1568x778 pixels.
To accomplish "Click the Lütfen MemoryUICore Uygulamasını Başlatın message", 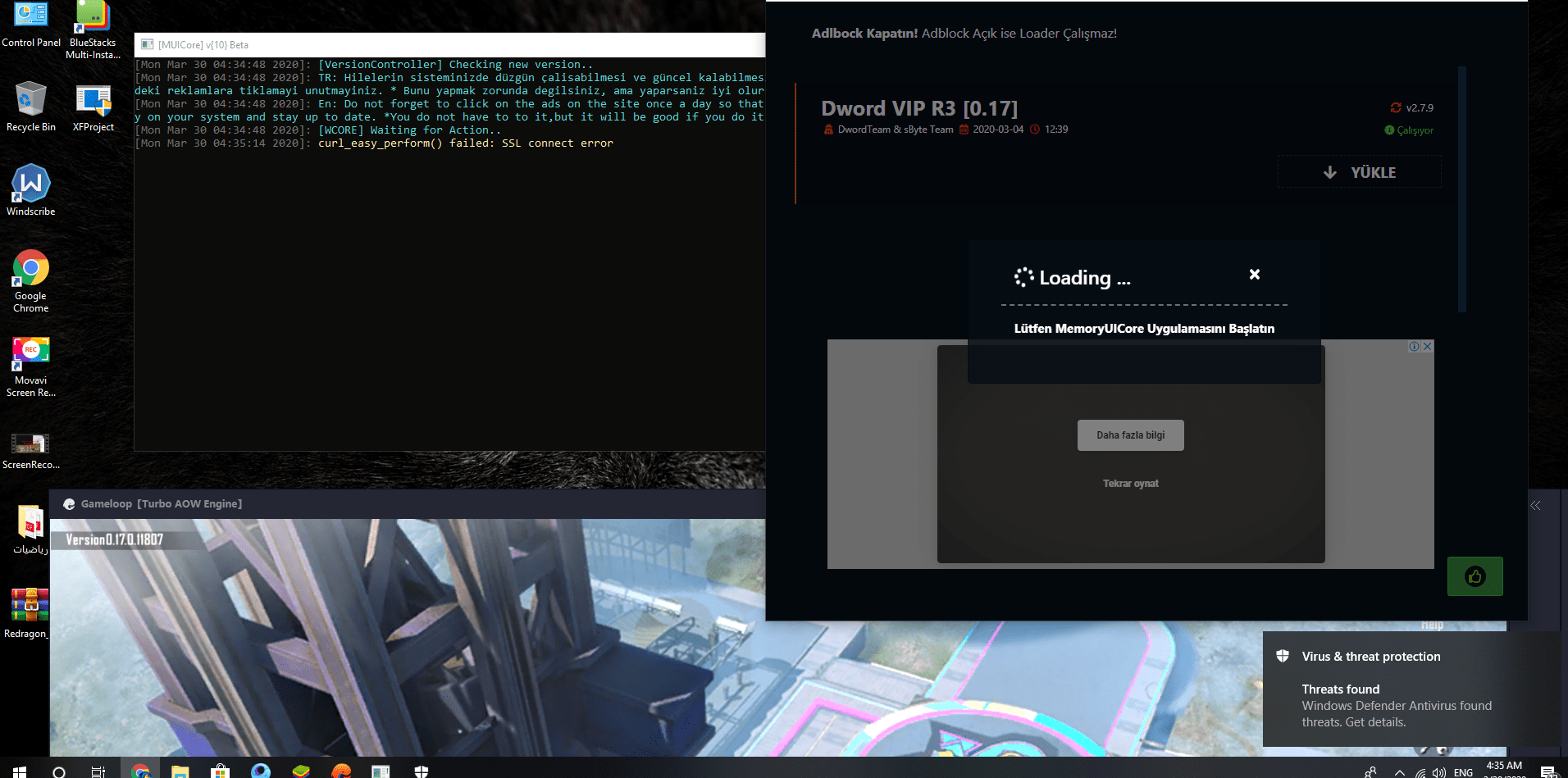I will [x=1144, y=329].
